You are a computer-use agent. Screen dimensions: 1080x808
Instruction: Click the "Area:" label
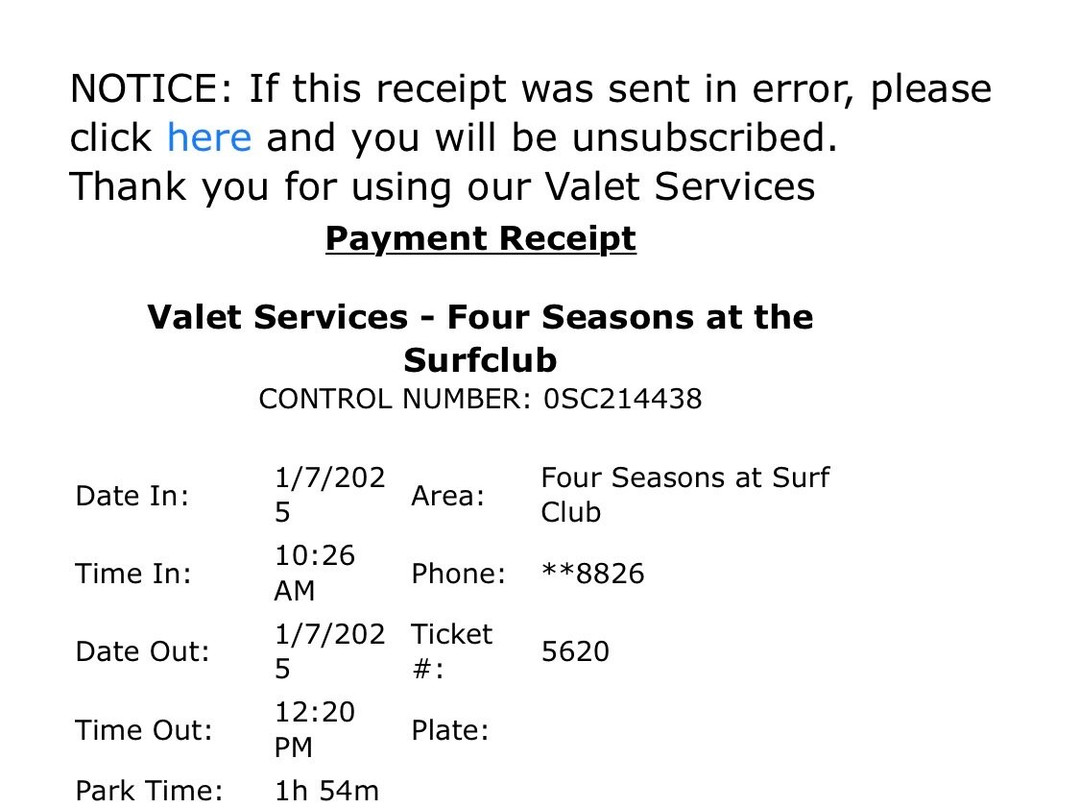(x=447, y=496)
